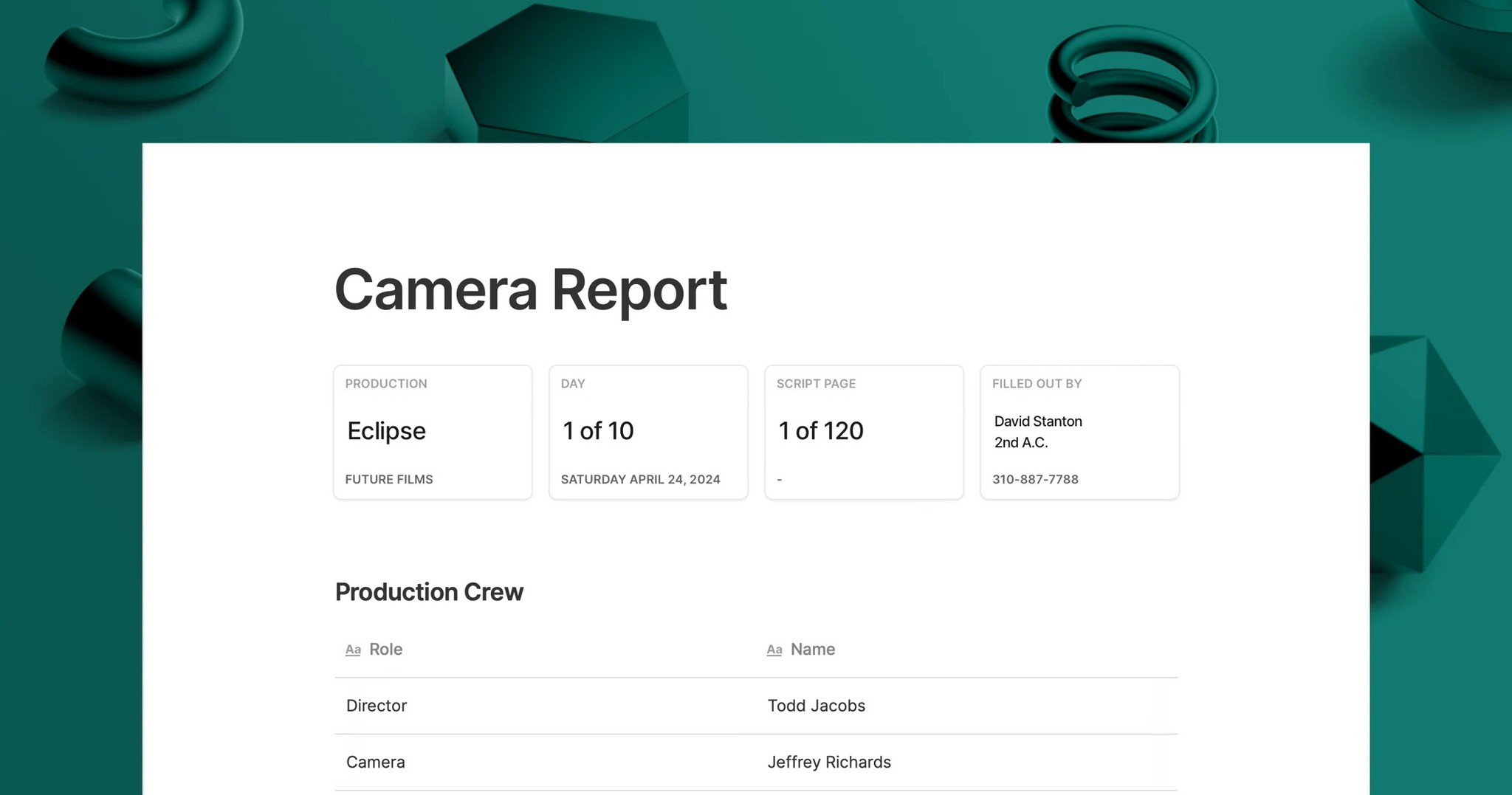The image size is (1512, 795).
Task: Click the phone number 310-887-7788
Action: tap(1035, 479)
